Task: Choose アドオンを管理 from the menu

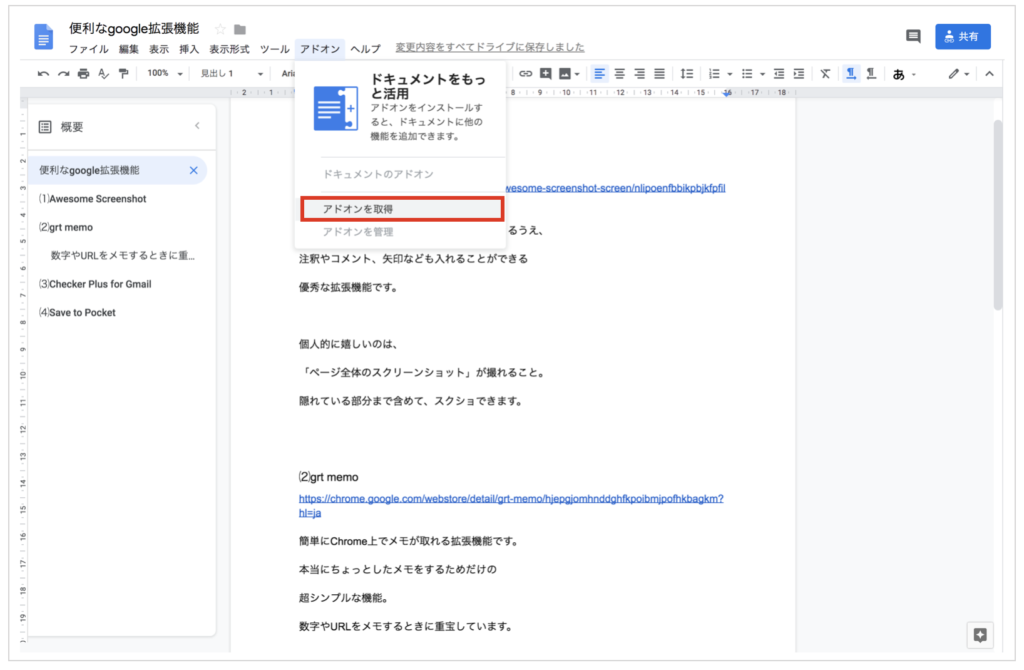Action: tap(400, 232)
